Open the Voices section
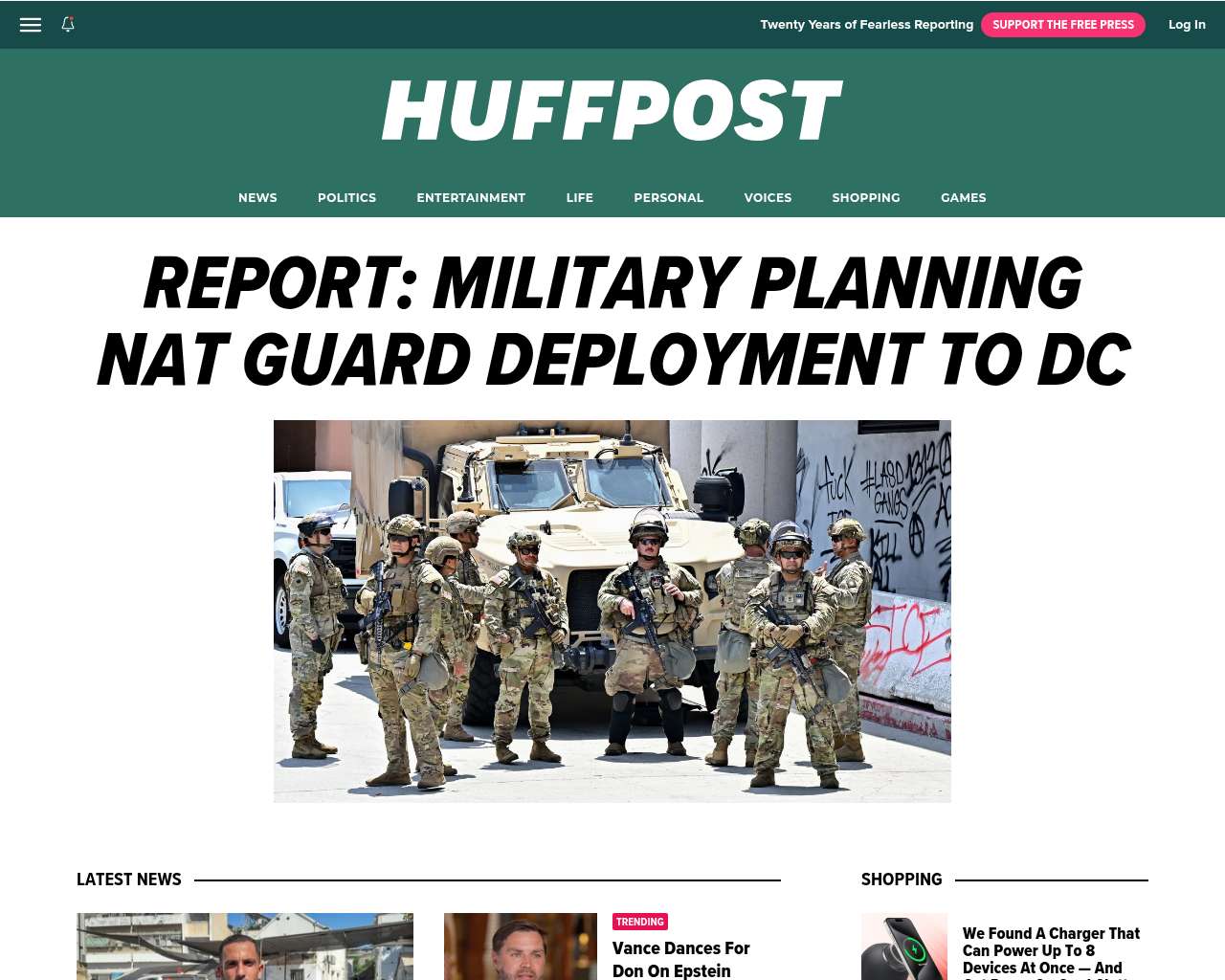Viewport: 1225px width, 980px height. [x=768, y=198]
